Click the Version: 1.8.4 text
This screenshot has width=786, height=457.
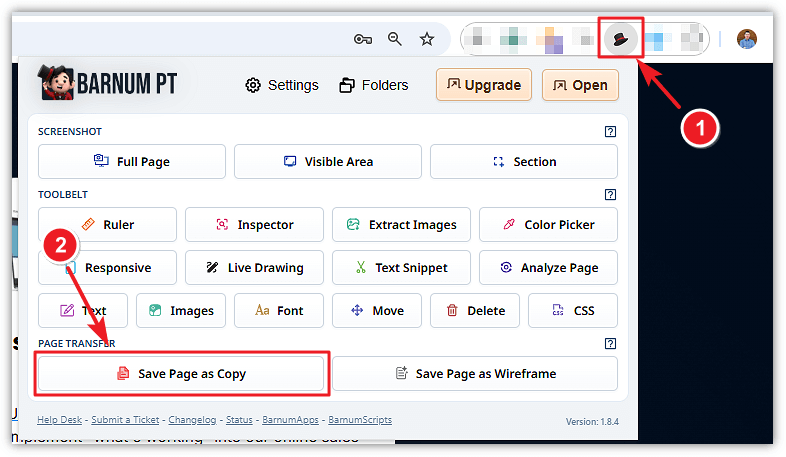coord(592,422)
